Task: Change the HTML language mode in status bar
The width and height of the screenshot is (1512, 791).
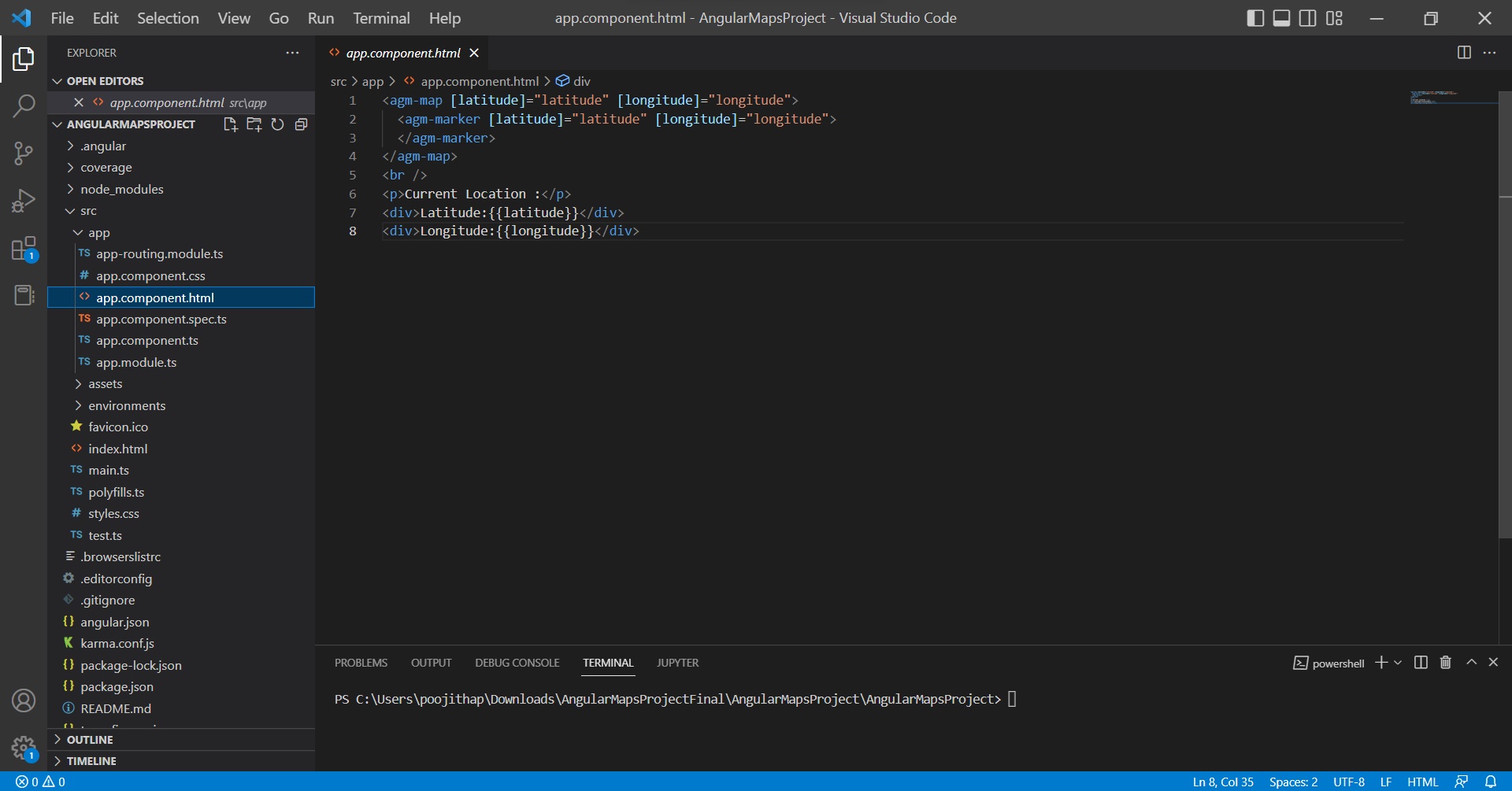Action: pyautogui.click(x=1421, y=782)
